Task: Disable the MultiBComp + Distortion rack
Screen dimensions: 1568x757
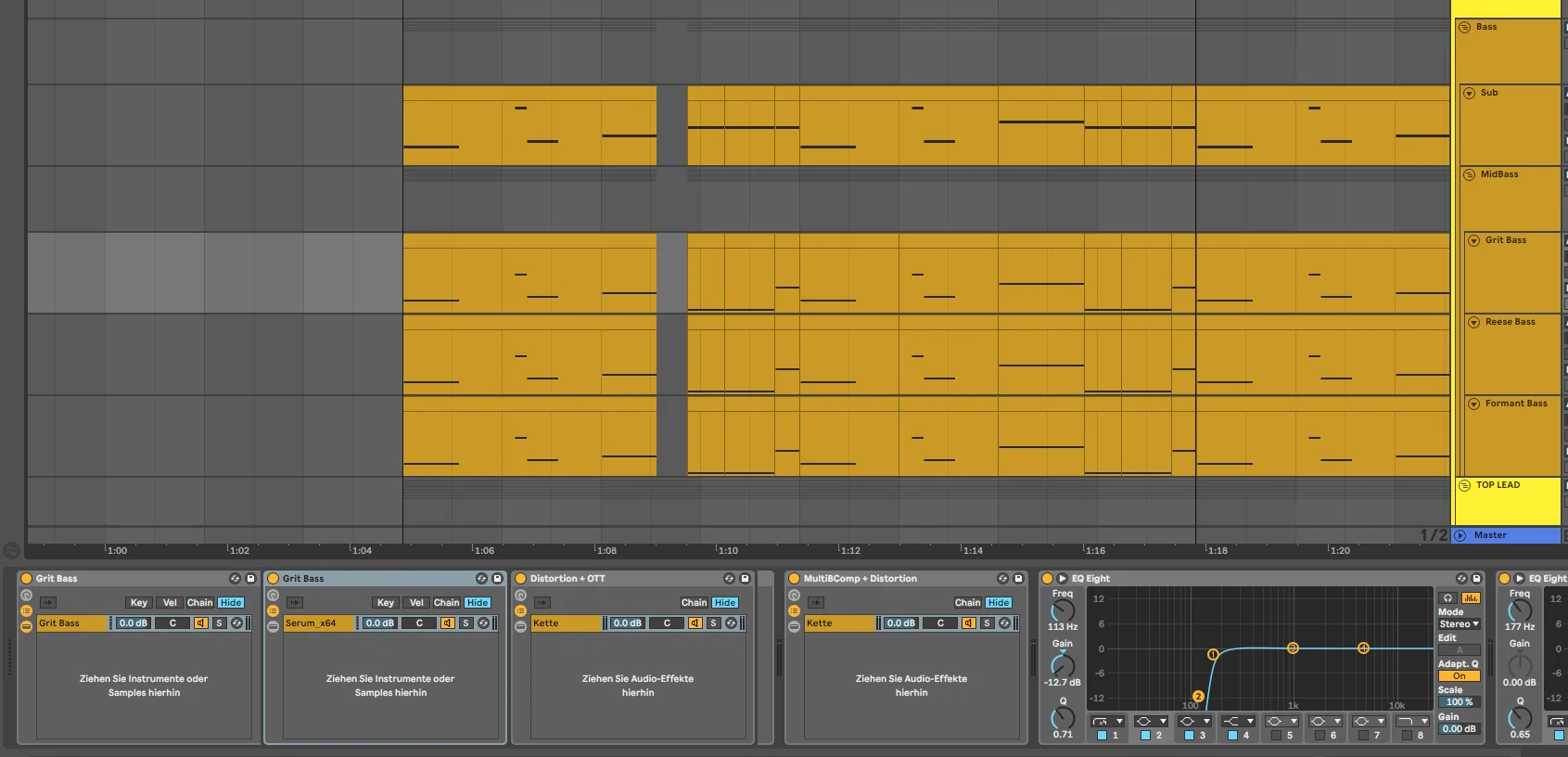Action: (794, 578)
